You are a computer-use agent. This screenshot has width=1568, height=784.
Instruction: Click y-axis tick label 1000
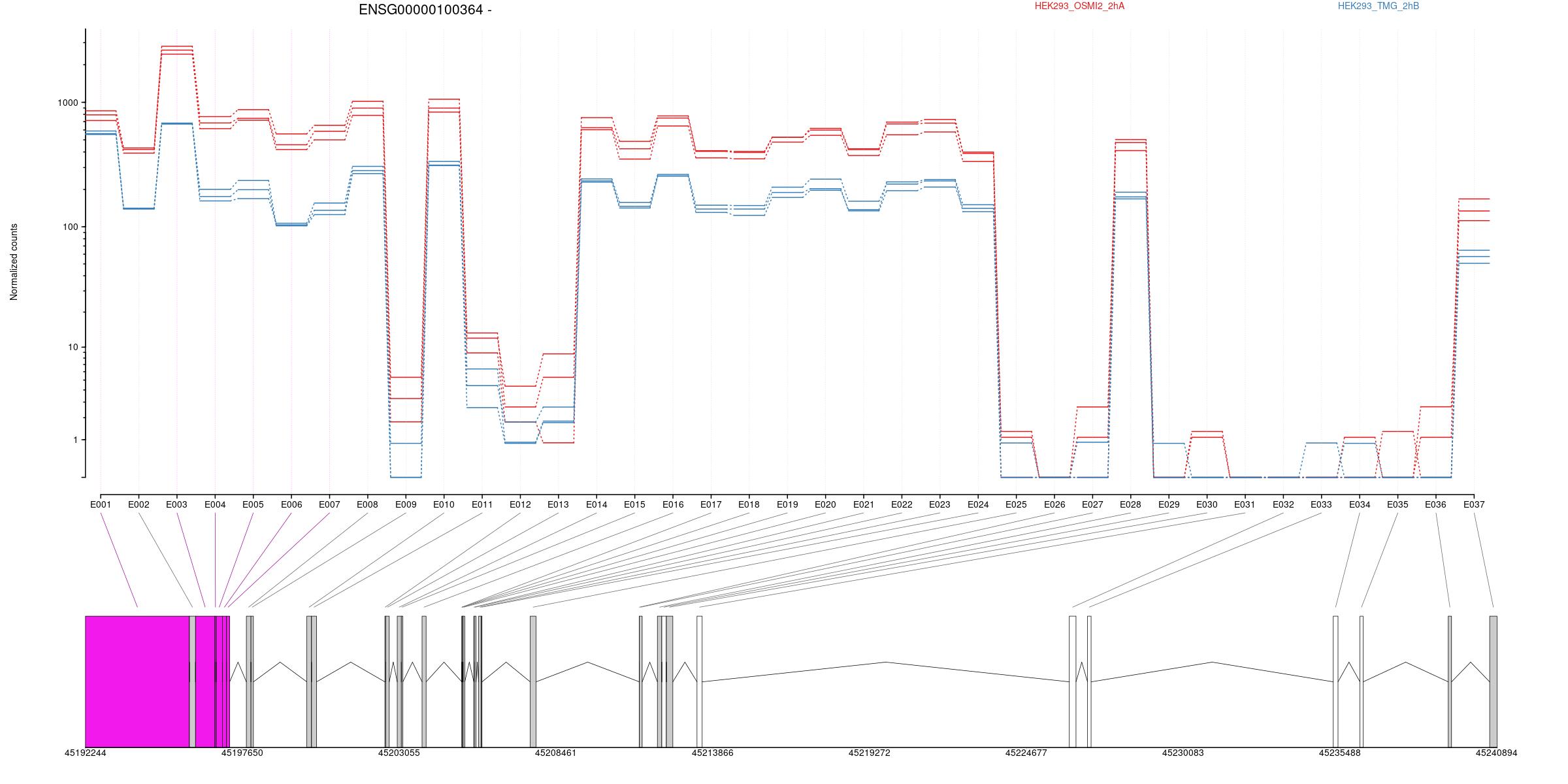68,103
